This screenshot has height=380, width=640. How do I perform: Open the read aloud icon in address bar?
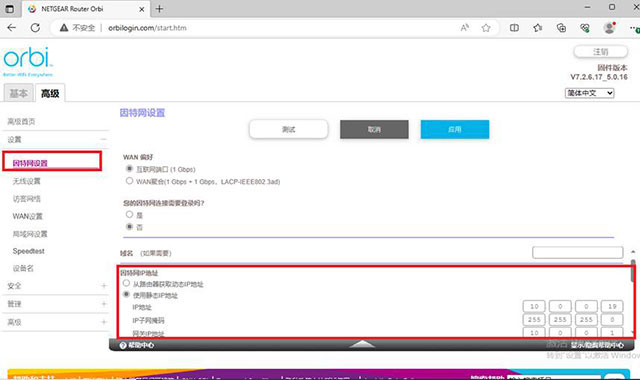tap(464, 28)
